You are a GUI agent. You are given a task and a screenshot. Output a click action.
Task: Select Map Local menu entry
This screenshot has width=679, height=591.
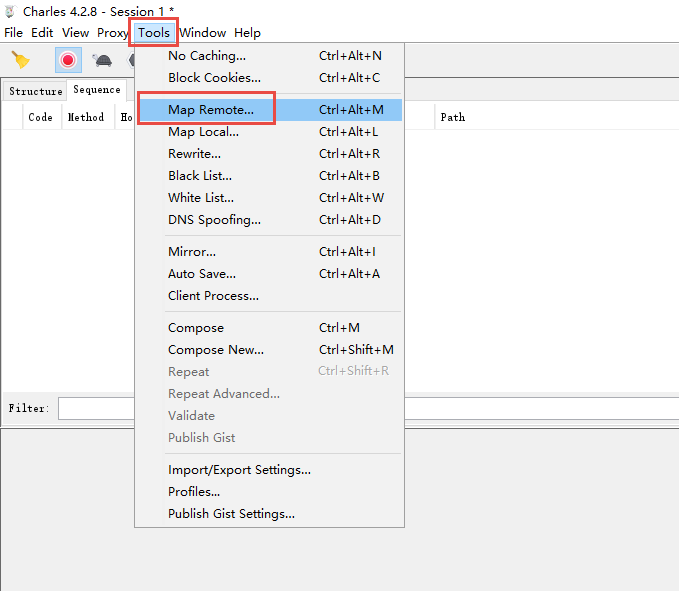click(x=203, y=132)
